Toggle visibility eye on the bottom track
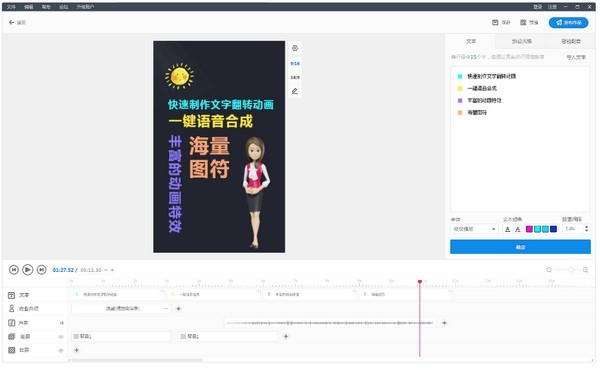The height and width of the screenshot is (370, 600). (60, 350)
